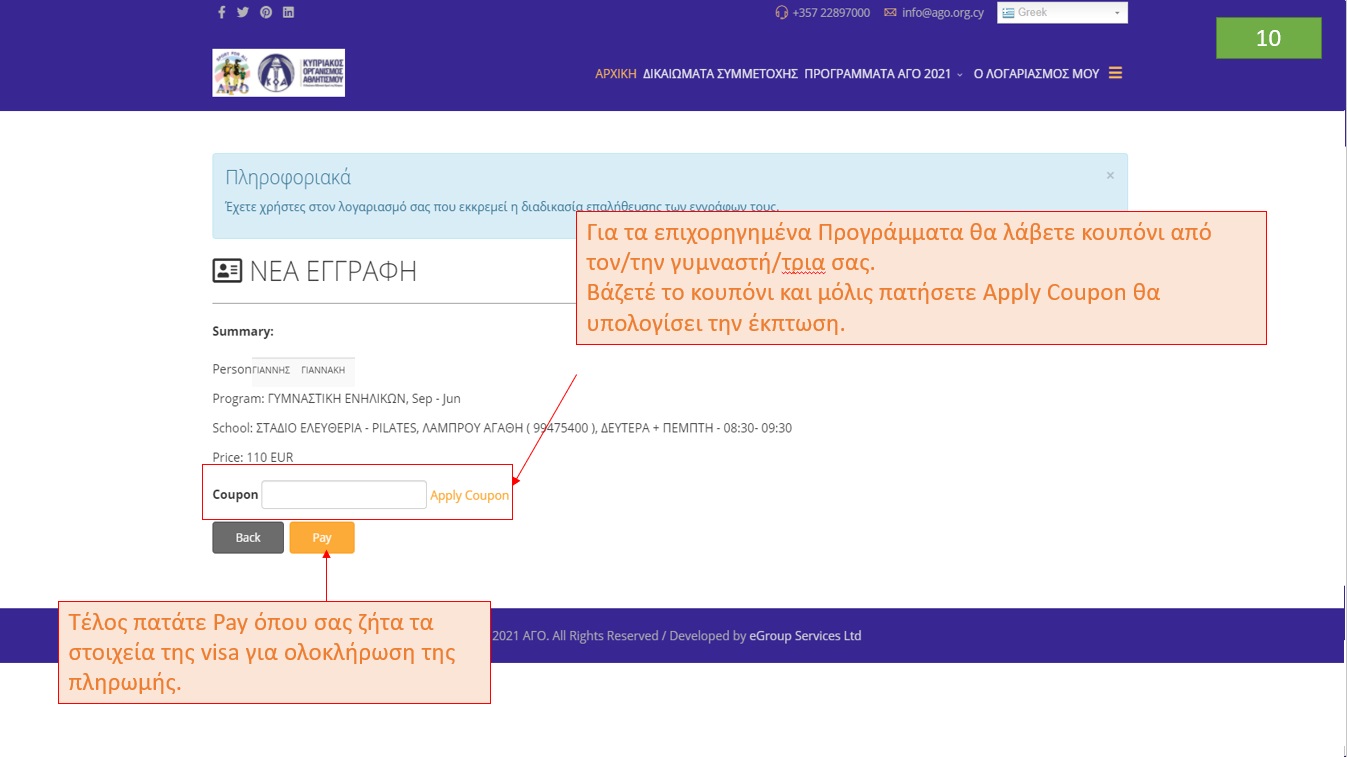Click the envelope email icon
The width and height of the screenshot is (1347, 758).
click(x=890, y=13)
